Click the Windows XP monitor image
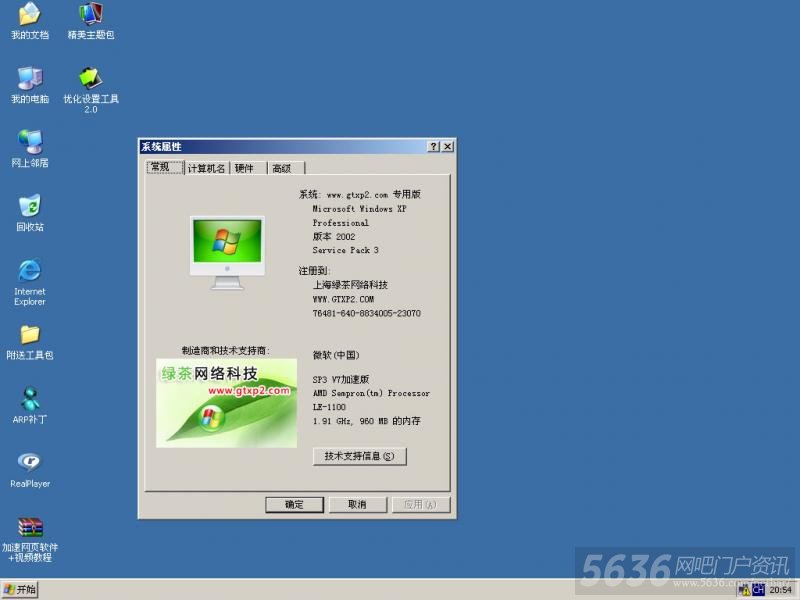 click(228, 253)
